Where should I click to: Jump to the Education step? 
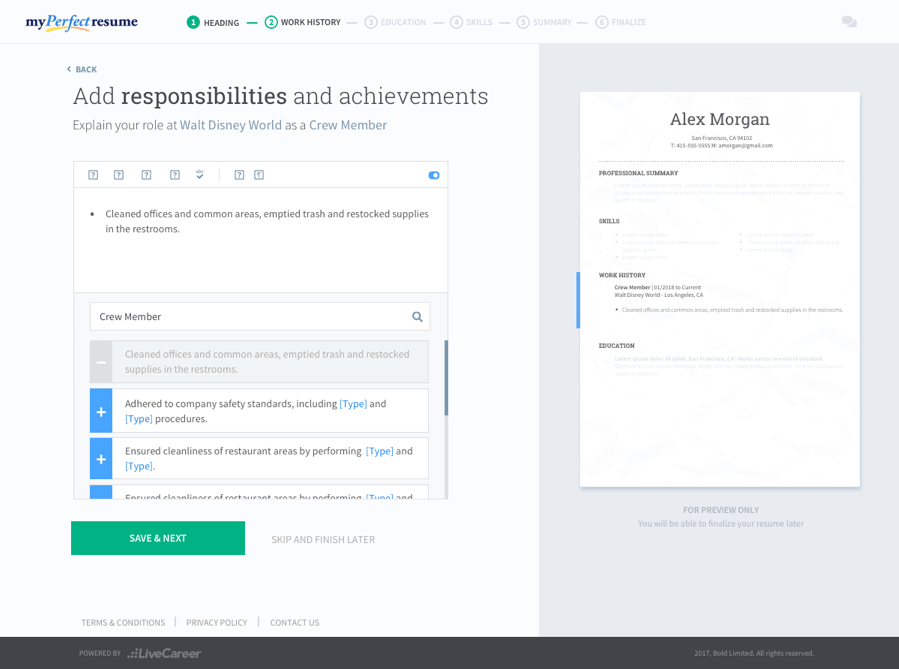point(403,22)
